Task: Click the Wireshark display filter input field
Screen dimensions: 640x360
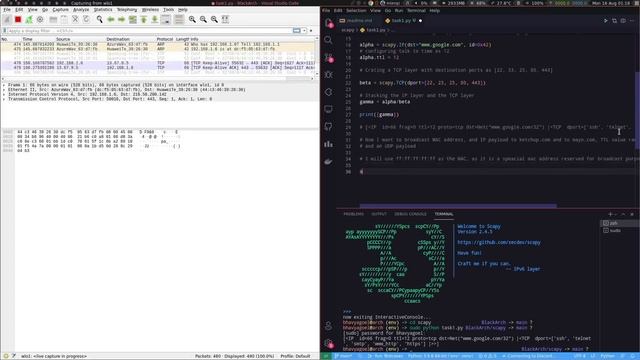Action: [149, 31]
